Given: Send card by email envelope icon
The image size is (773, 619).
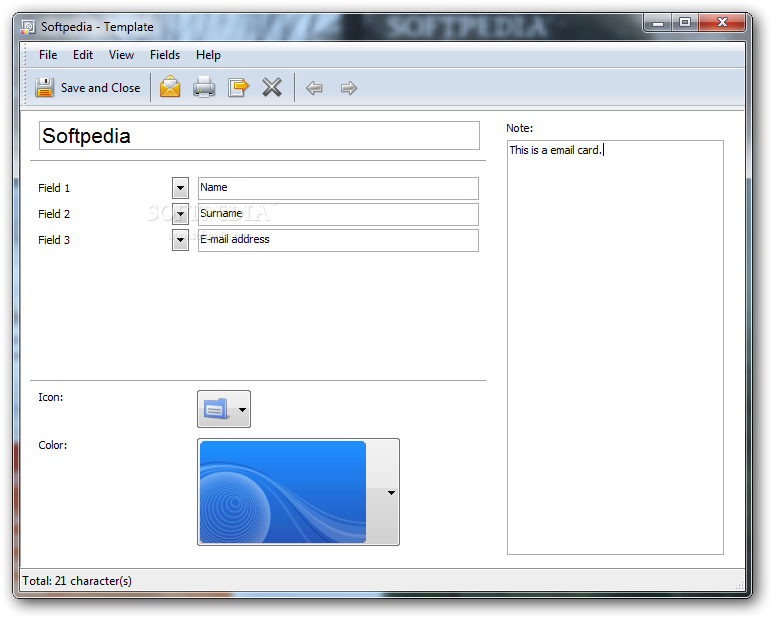Looking at the screenshot, I should point(170,88).
